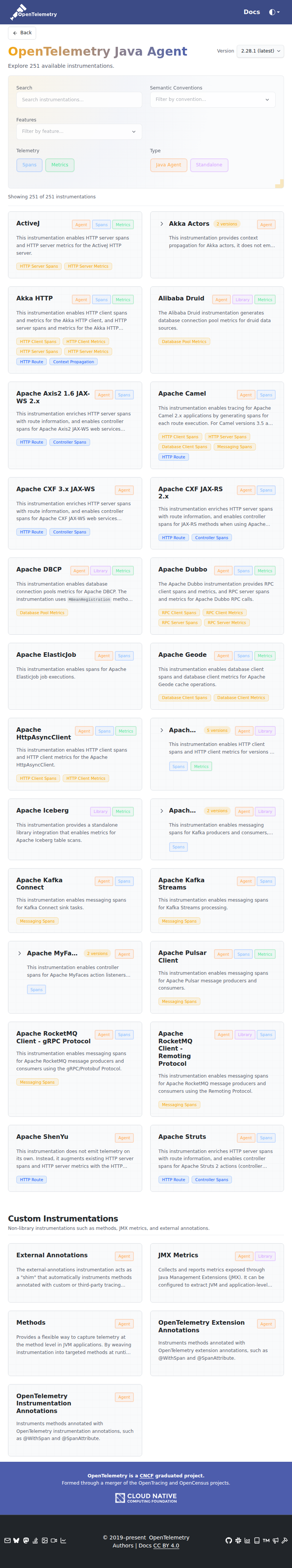Viewport: 292px width, 1568px height.
Task: Click RPC Server Metrics tag on Apache Dubbo
Action: click(x=226, y=623)
